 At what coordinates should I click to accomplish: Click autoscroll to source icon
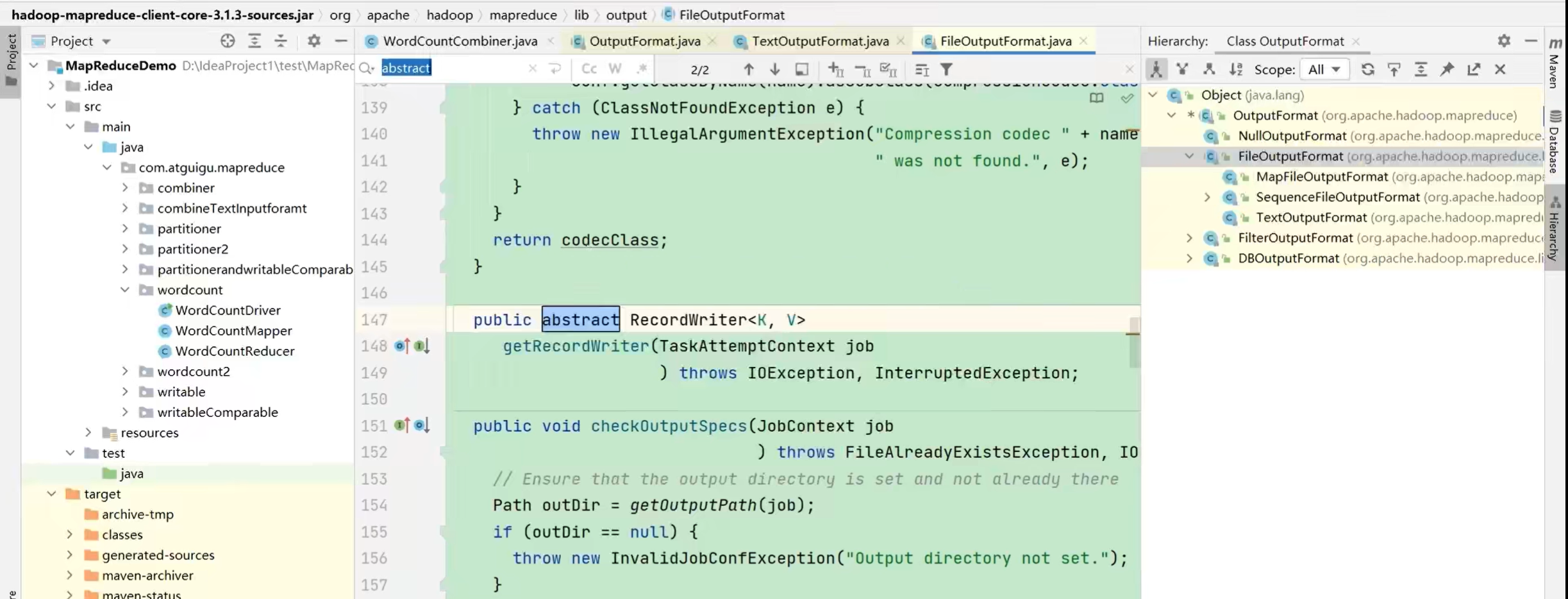[x=1394, y=69]
